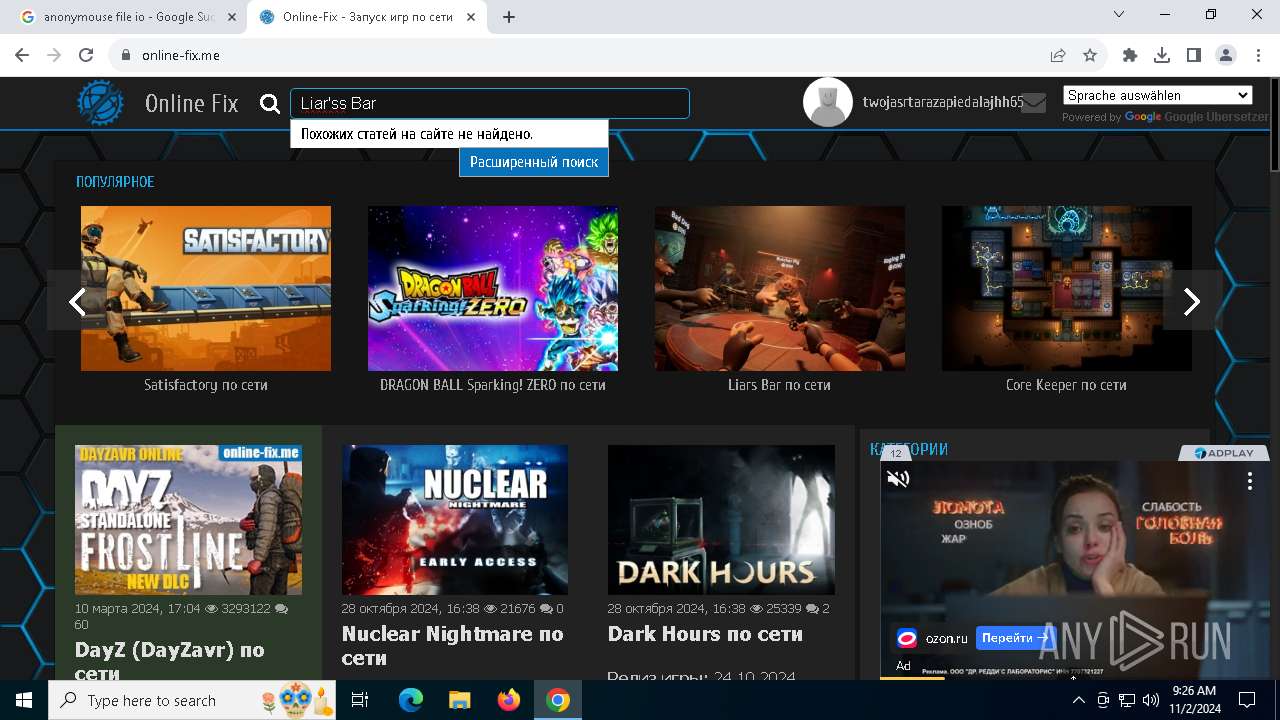1280x720 pixels.
Task: Click the Перейти button in the ad
Action: coord(1014,637)
